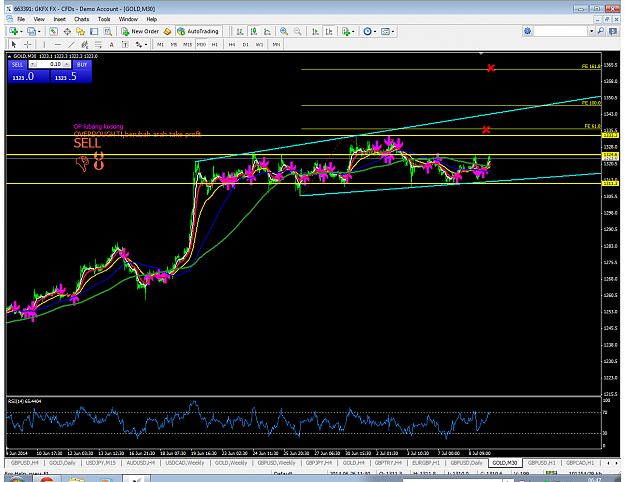Show the Market Watch window icon

pos(53,31)
